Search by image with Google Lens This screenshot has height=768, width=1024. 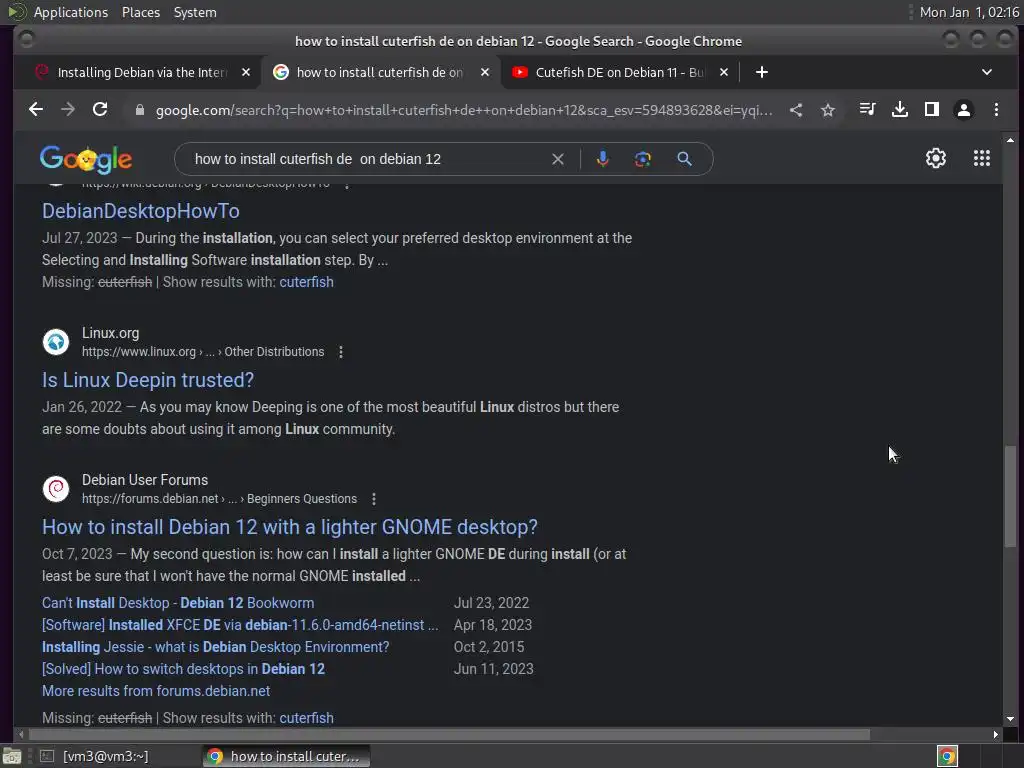tap(643, 159)
